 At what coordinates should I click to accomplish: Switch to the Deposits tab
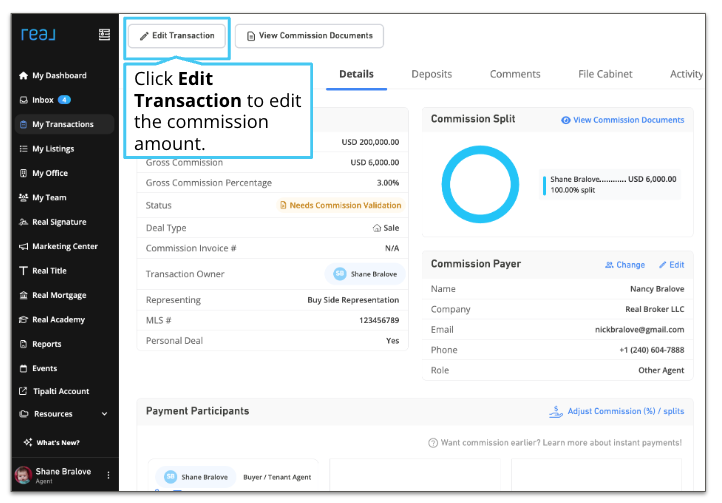(x=431, y=74)
